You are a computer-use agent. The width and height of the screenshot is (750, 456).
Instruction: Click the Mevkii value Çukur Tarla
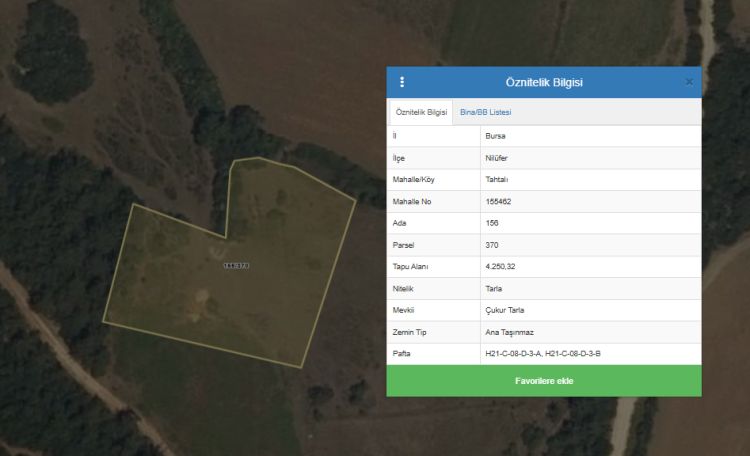pos(505,310)
